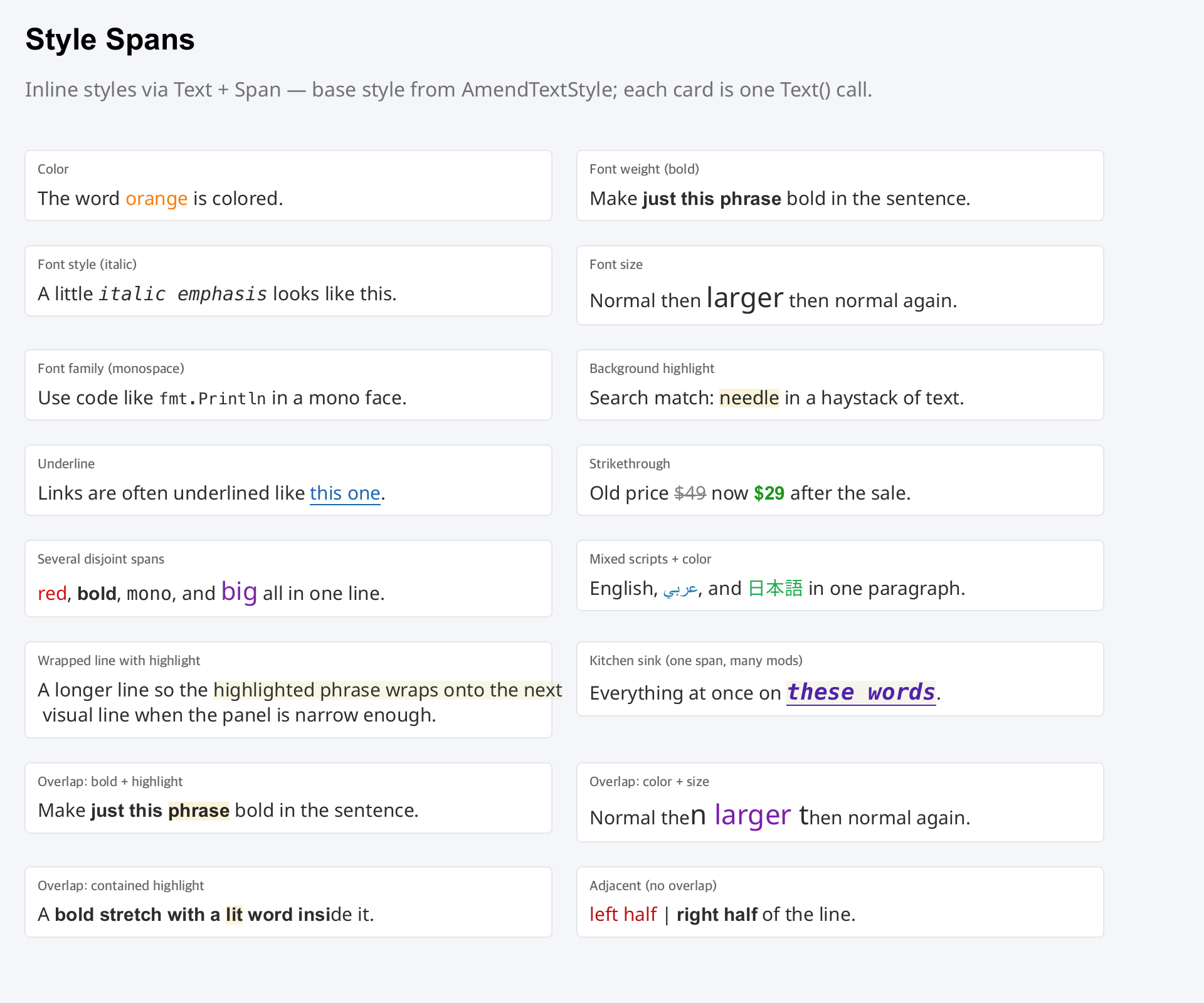Click the 'italic emphasis' monospace text
The image size is (1204, 1003).
point(183,294)
